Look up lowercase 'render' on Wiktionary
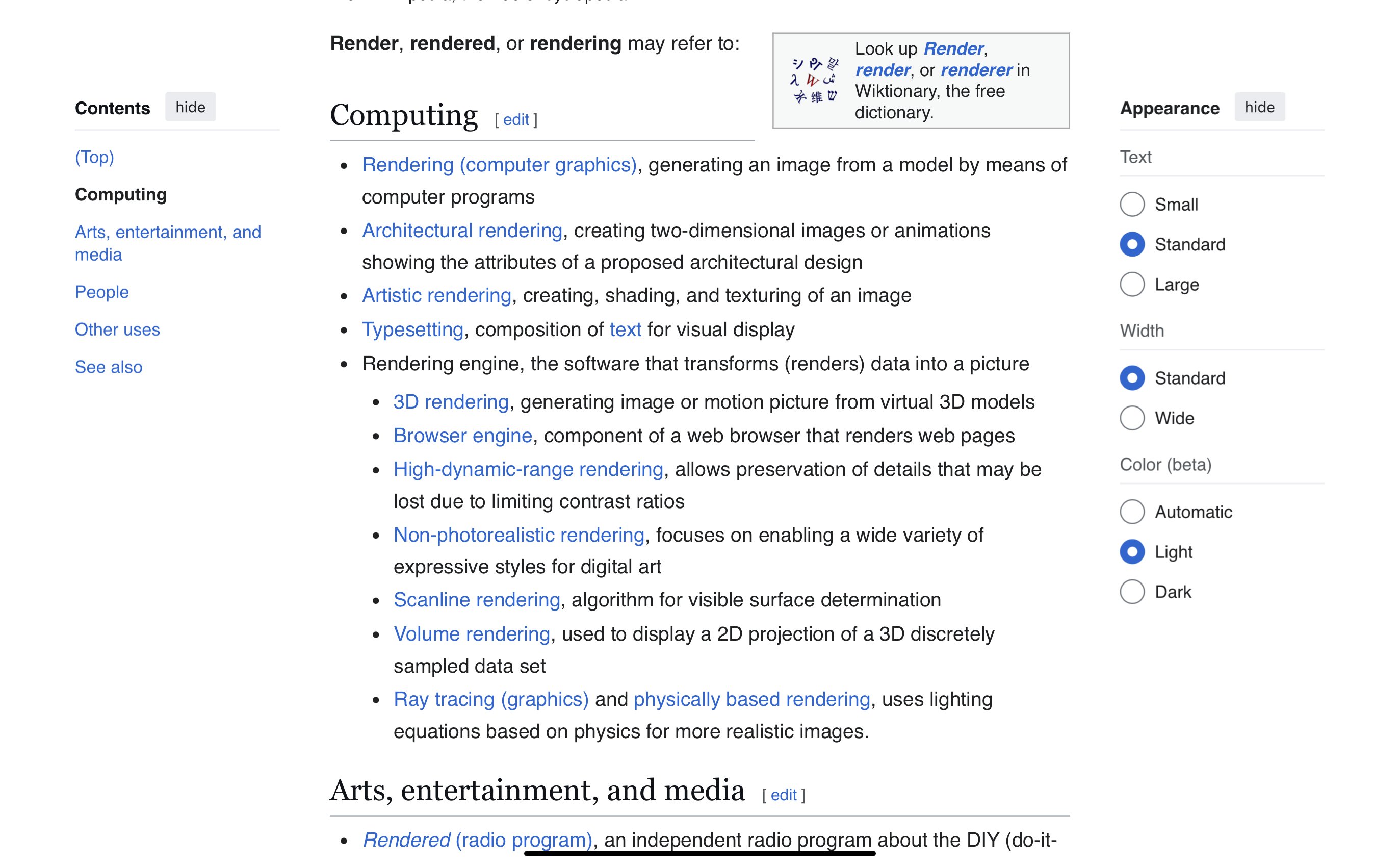This screenshot has height=864, width=1400. [883, 70]
